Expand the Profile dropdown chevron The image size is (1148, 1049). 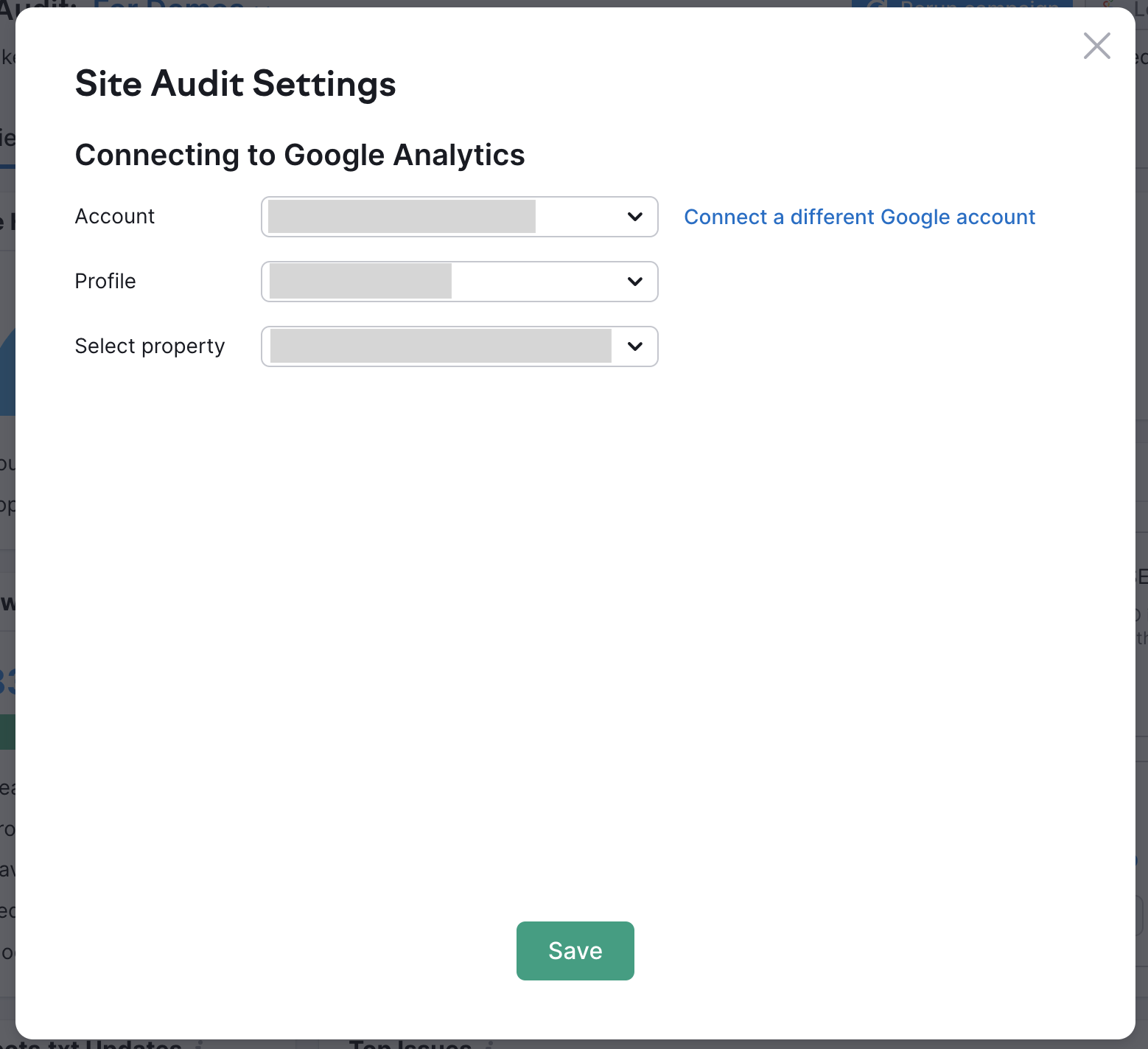[x=634, y=282]
